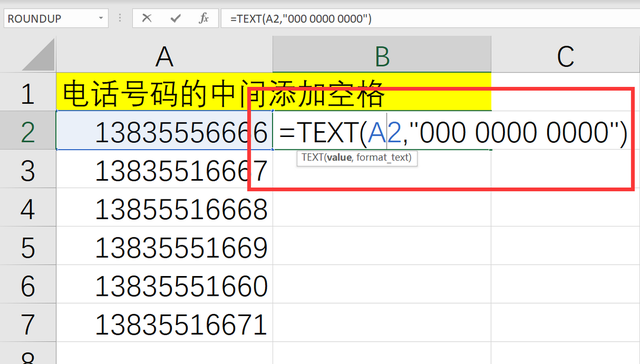Click the yellow title cell in row 1

[x=273, y=92]
